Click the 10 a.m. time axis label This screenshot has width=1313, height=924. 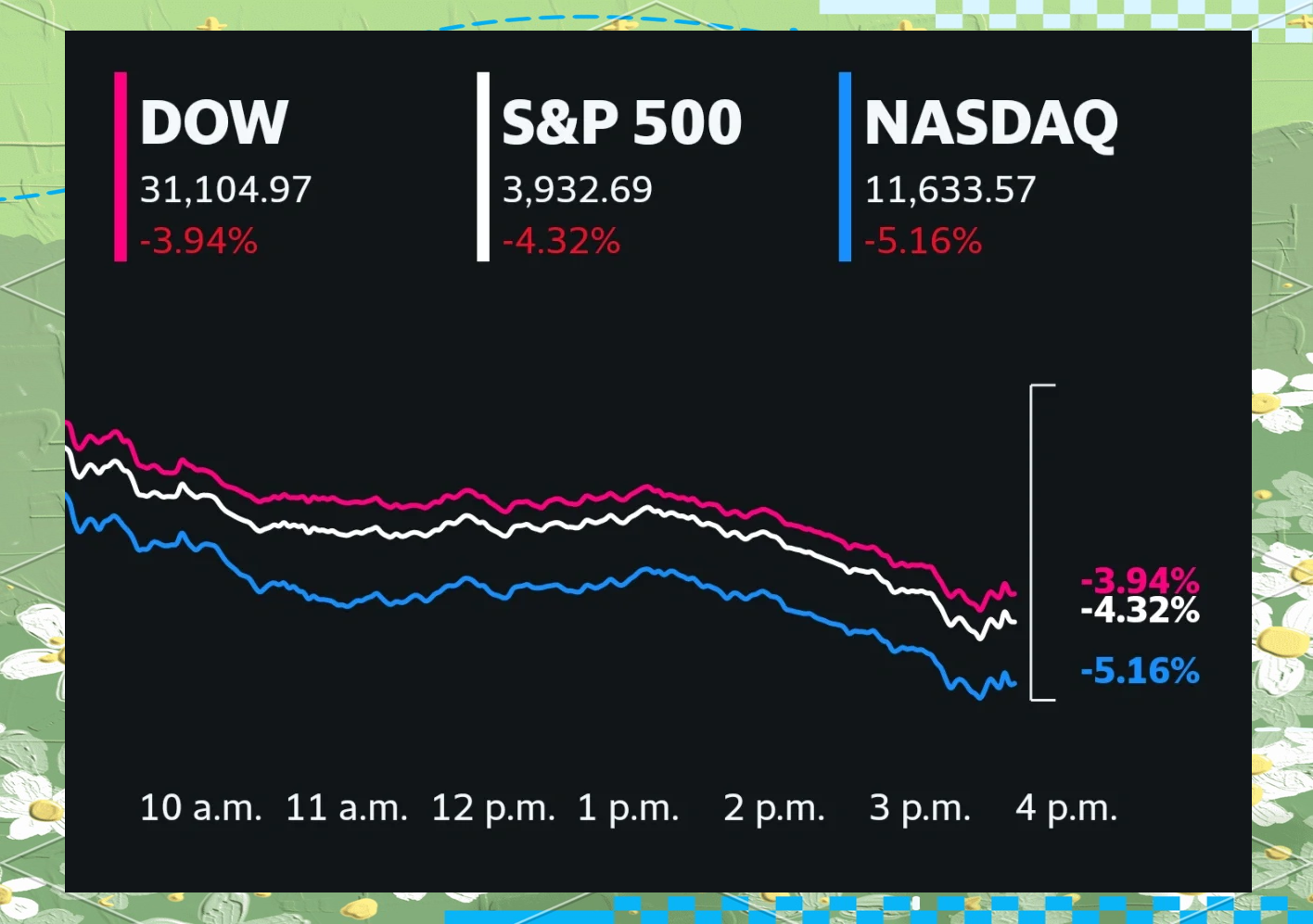[x=200, y=808]
